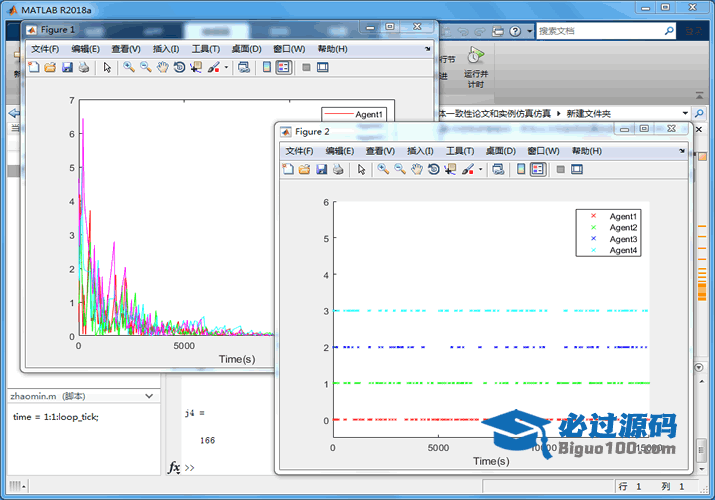Click Insert Colorbar icon in Figure 1
The image size is (715, 500).
267,67
